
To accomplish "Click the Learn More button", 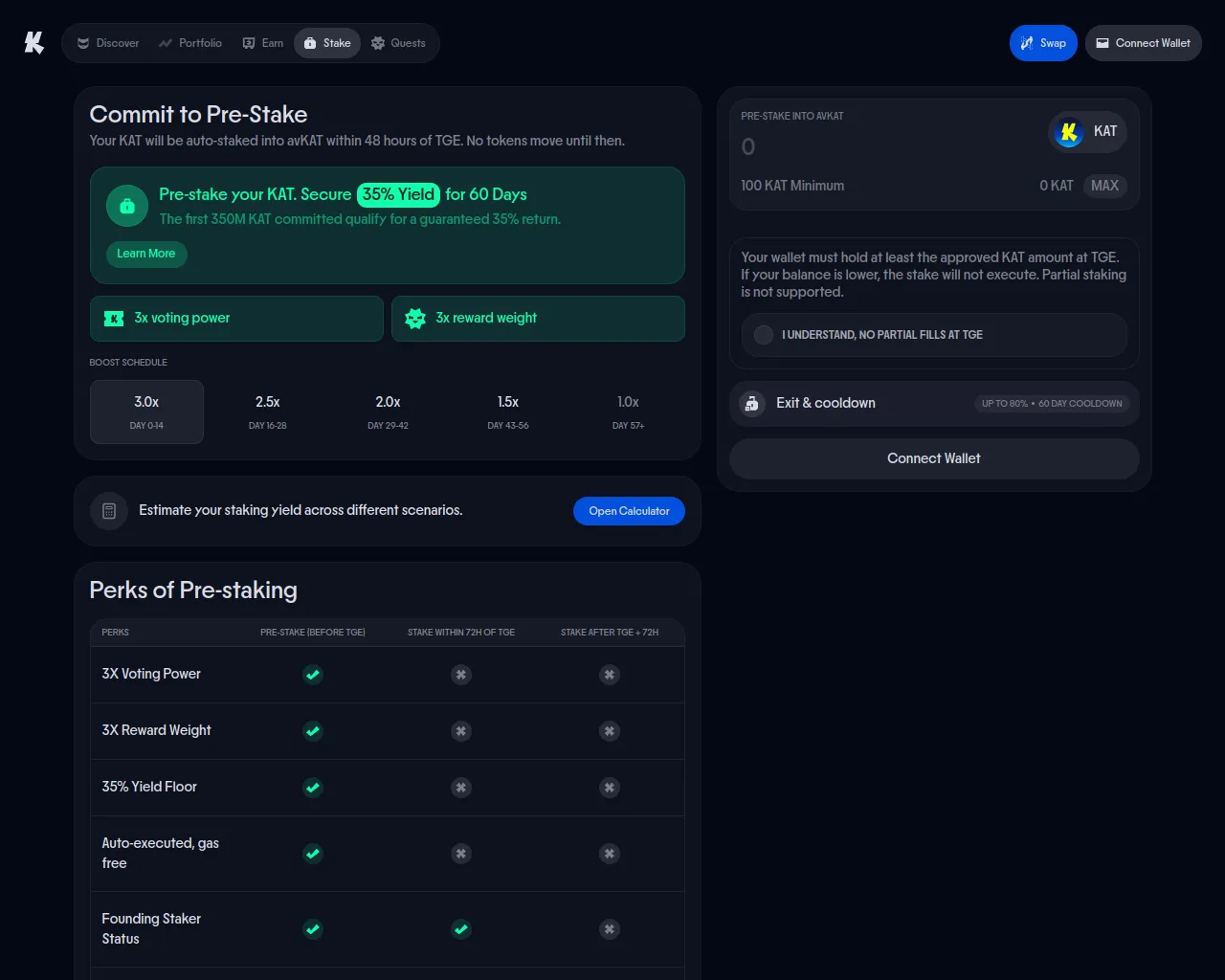I will click(145, 254).
